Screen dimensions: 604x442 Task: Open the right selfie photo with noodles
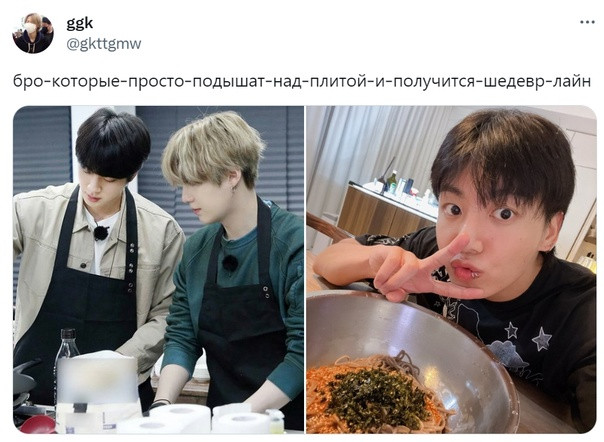tap(451, 269)
